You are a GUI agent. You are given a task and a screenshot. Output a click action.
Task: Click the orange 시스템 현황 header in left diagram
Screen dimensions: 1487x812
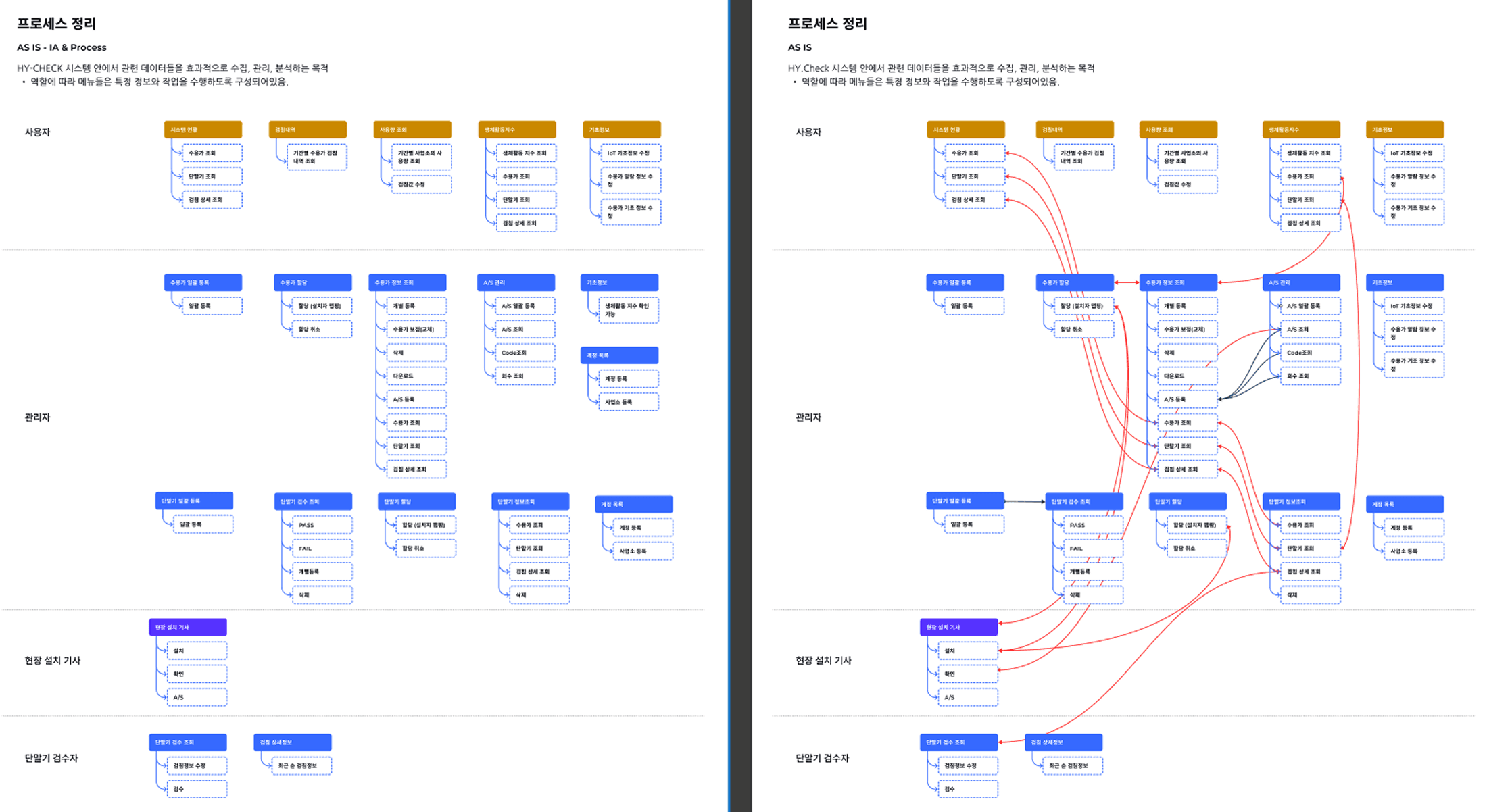click(203, 130)
